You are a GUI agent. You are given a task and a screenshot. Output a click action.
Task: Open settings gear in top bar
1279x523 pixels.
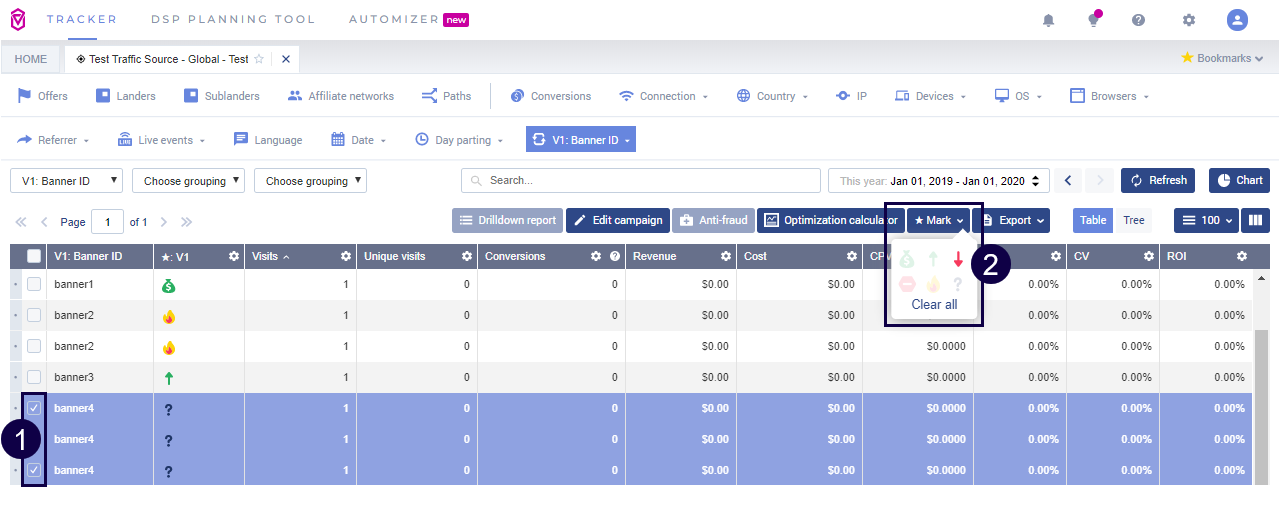coord(1188,20)
